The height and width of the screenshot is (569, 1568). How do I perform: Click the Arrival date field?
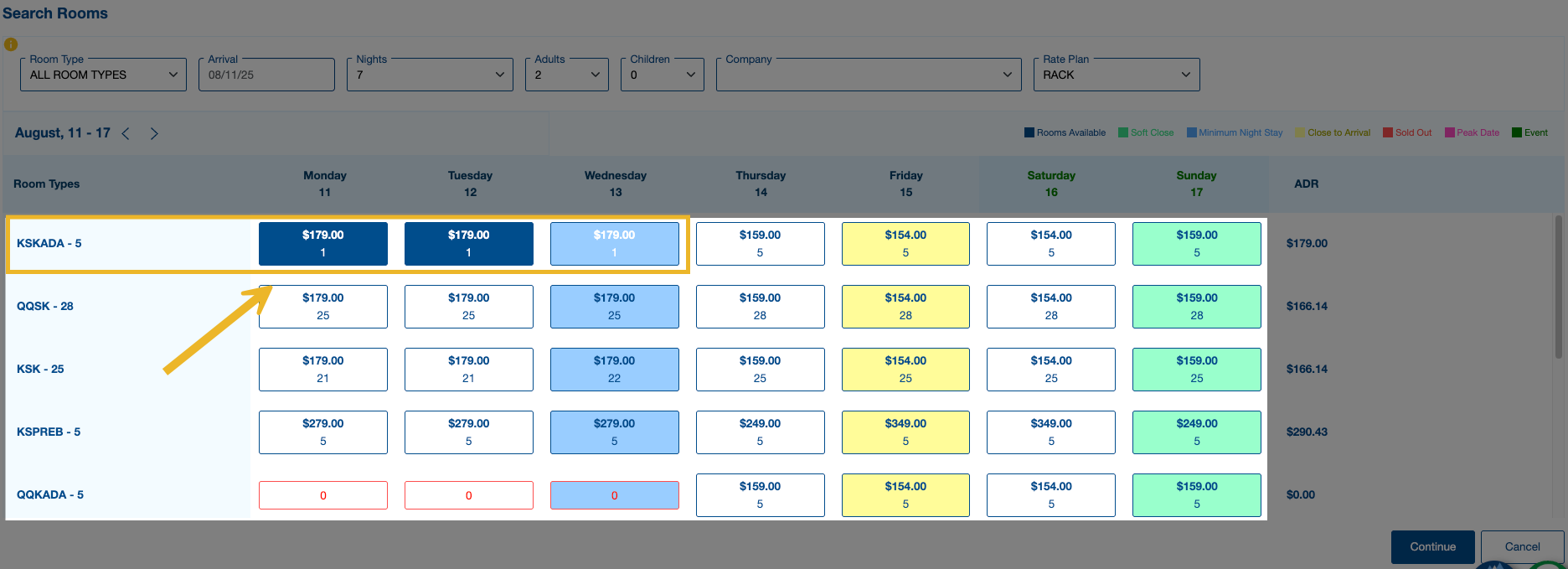[x=266, y=75]
